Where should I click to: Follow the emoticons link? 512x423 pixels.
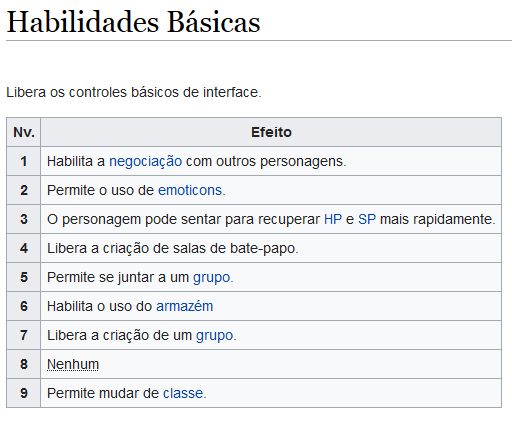tap(190, 190)
